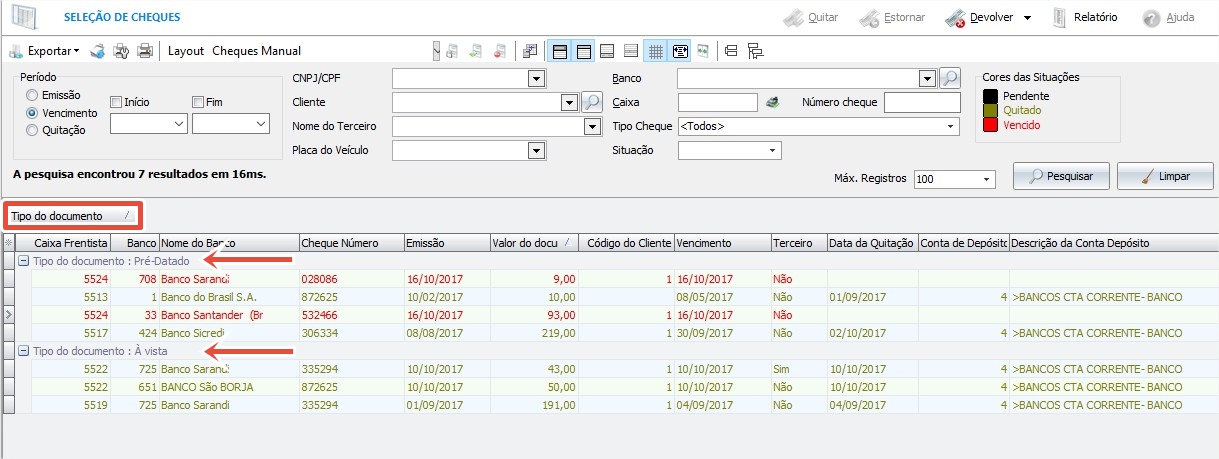The image size is (1219, 459).
Task: Click the printer icon in toolbar
Action: [x=145, y=50]
